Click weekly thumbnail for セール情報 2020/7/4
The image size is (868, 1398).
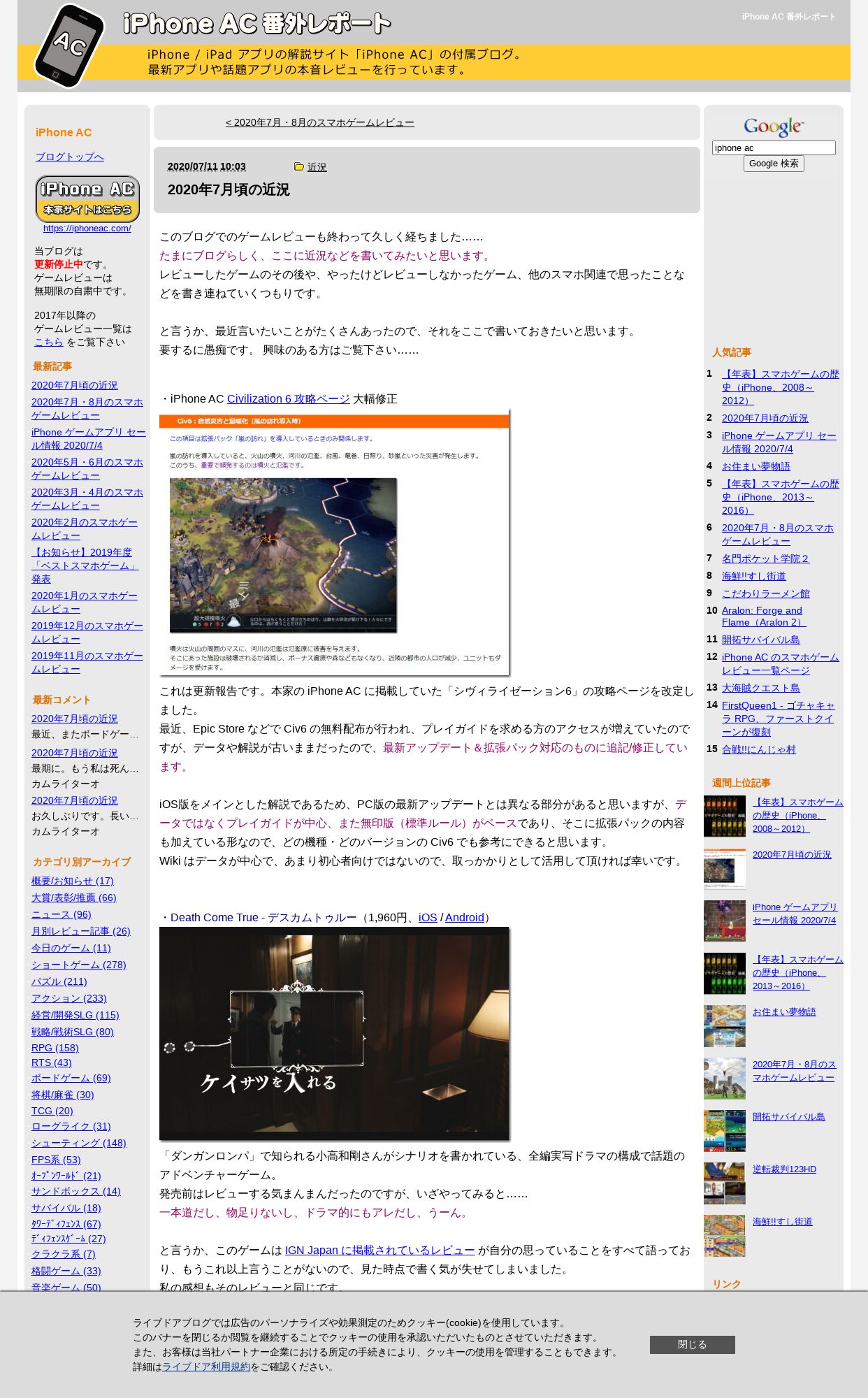[x=724, y=921]
